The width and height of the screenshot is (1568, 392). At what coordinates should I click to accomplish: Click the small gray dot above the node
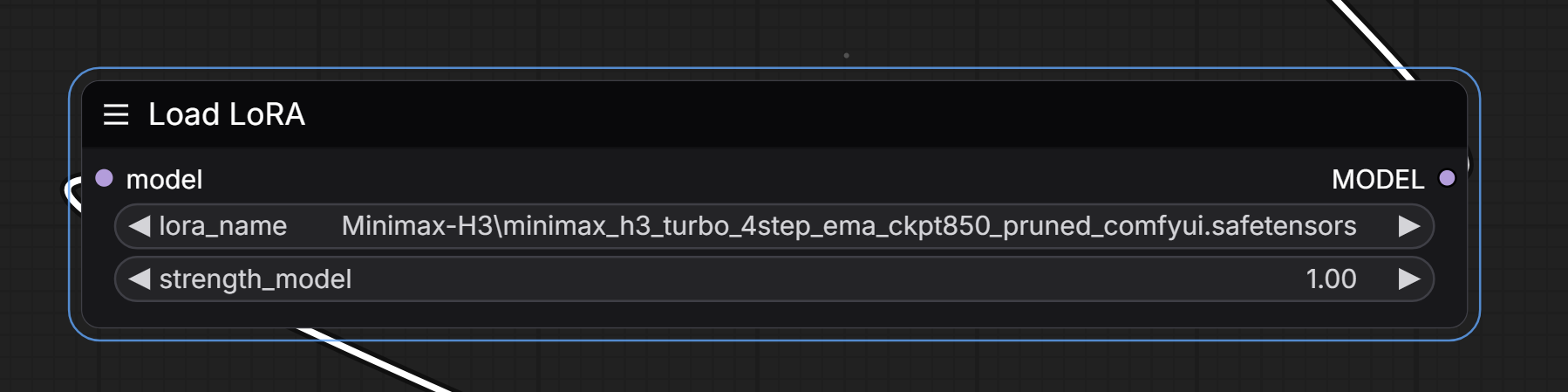click(x=846, y=55)
